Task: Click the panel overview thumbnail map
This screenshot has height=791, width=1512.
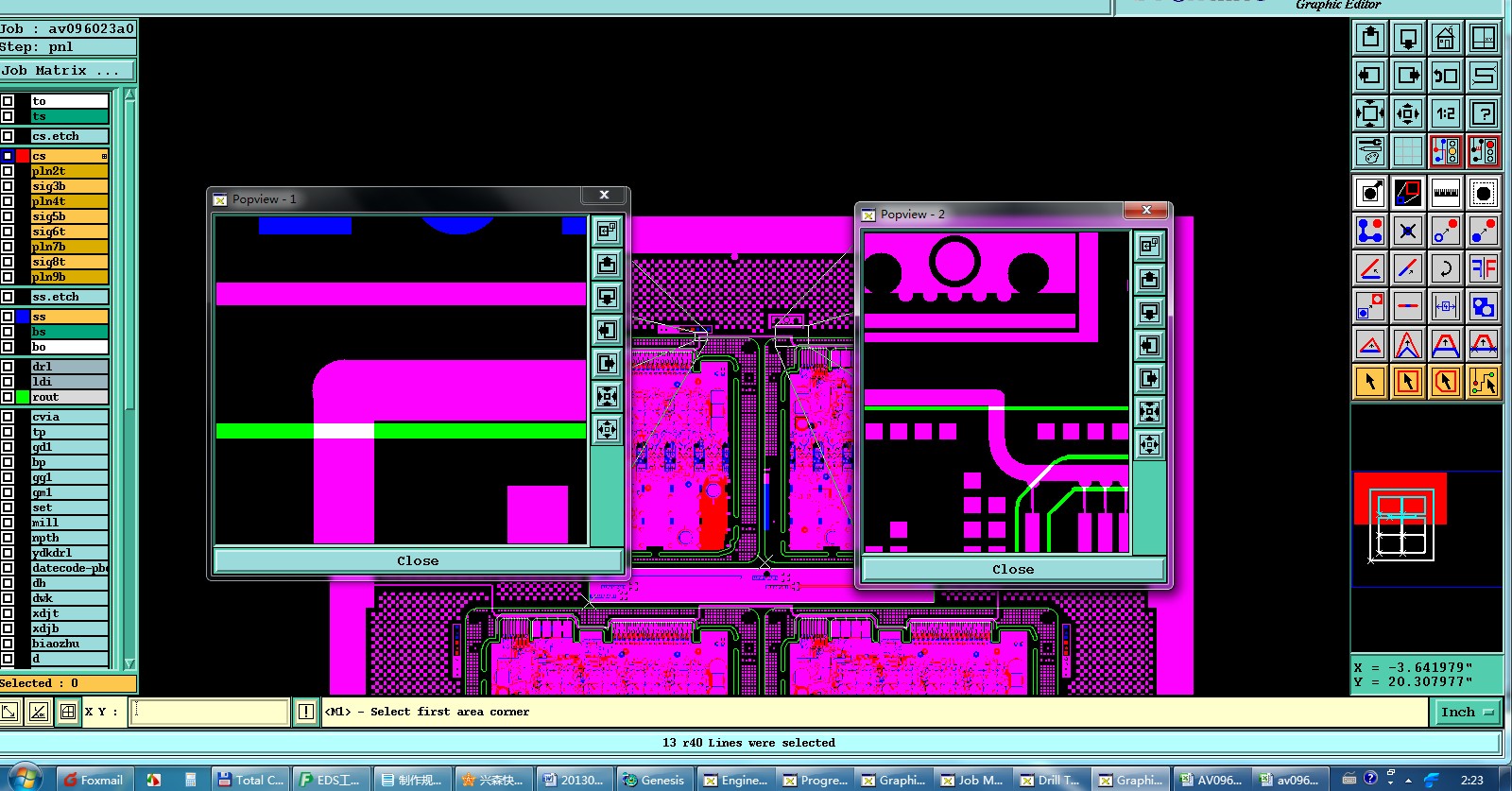Action: pyautogui.click(x=1427, y=529)
